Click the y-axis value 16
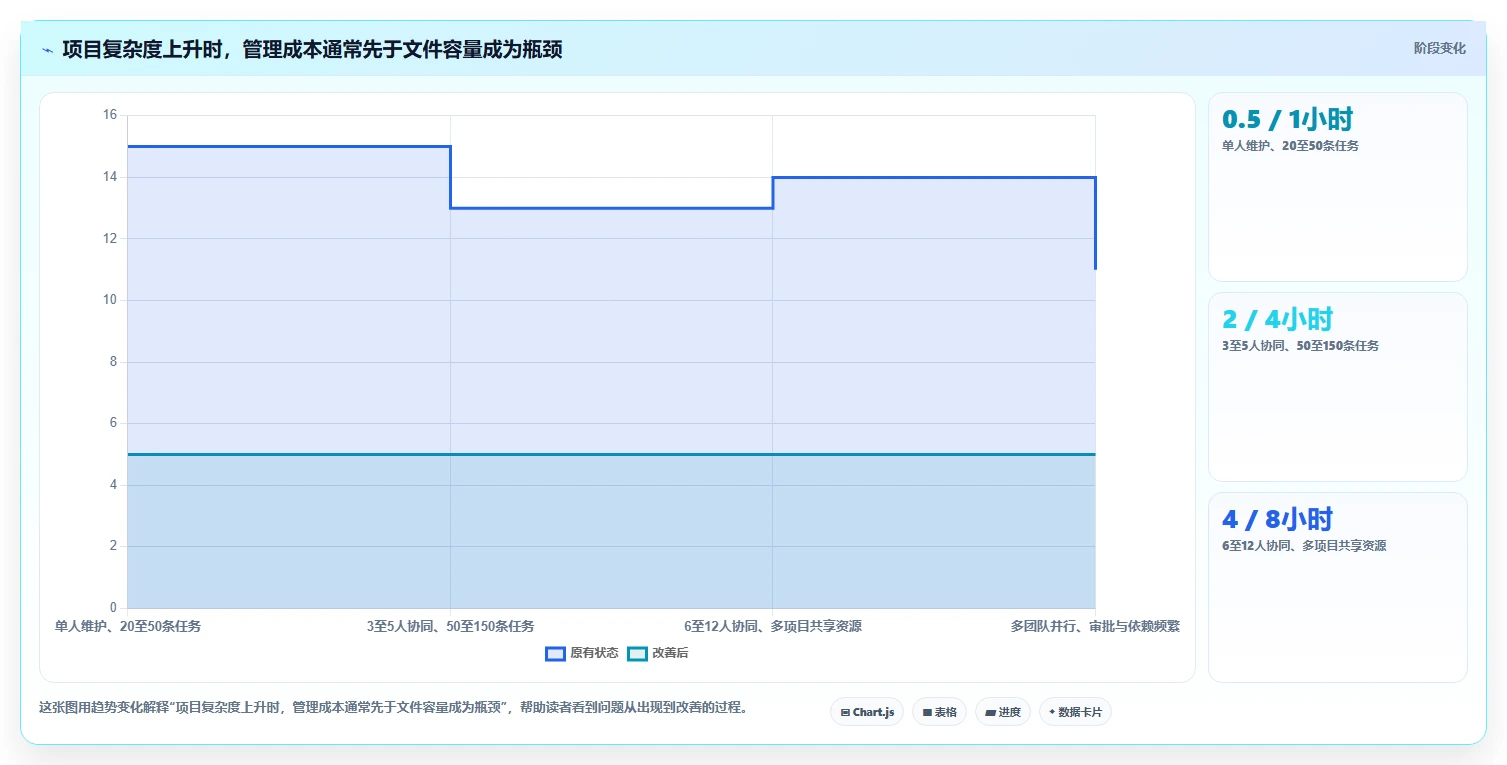 pos(110,115)
